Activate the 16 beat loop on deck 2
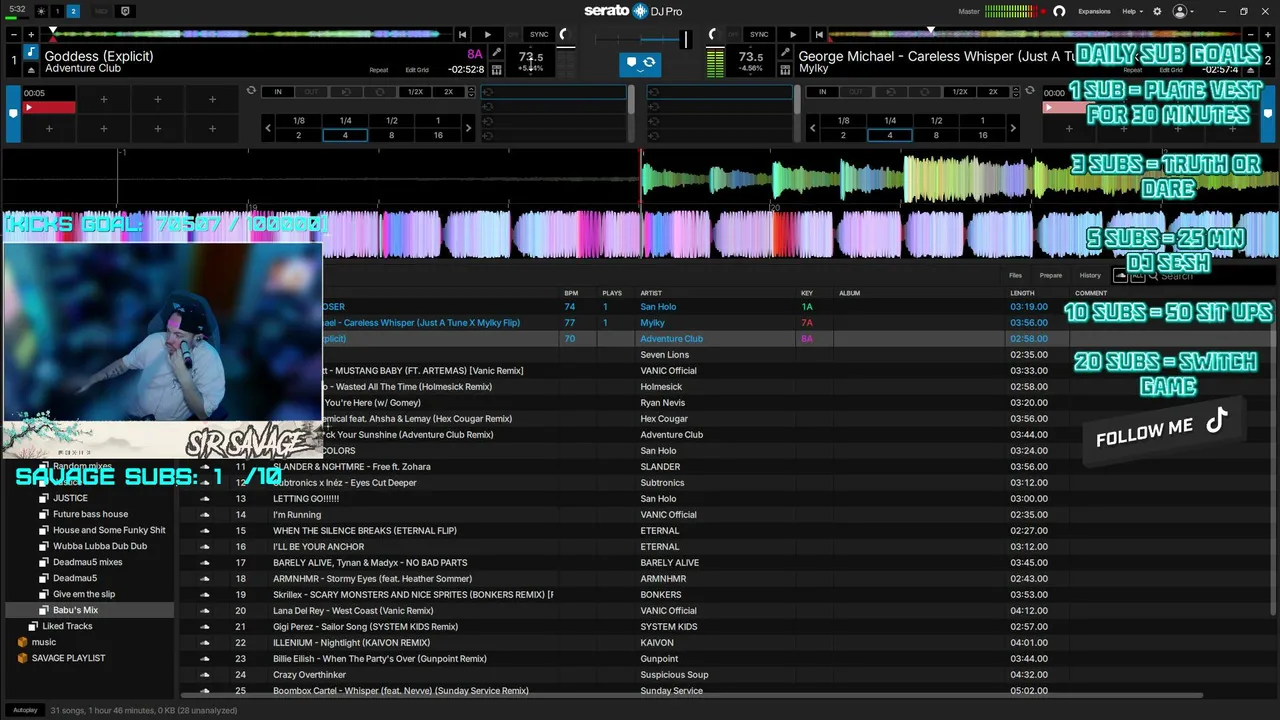 click(983, 136)
